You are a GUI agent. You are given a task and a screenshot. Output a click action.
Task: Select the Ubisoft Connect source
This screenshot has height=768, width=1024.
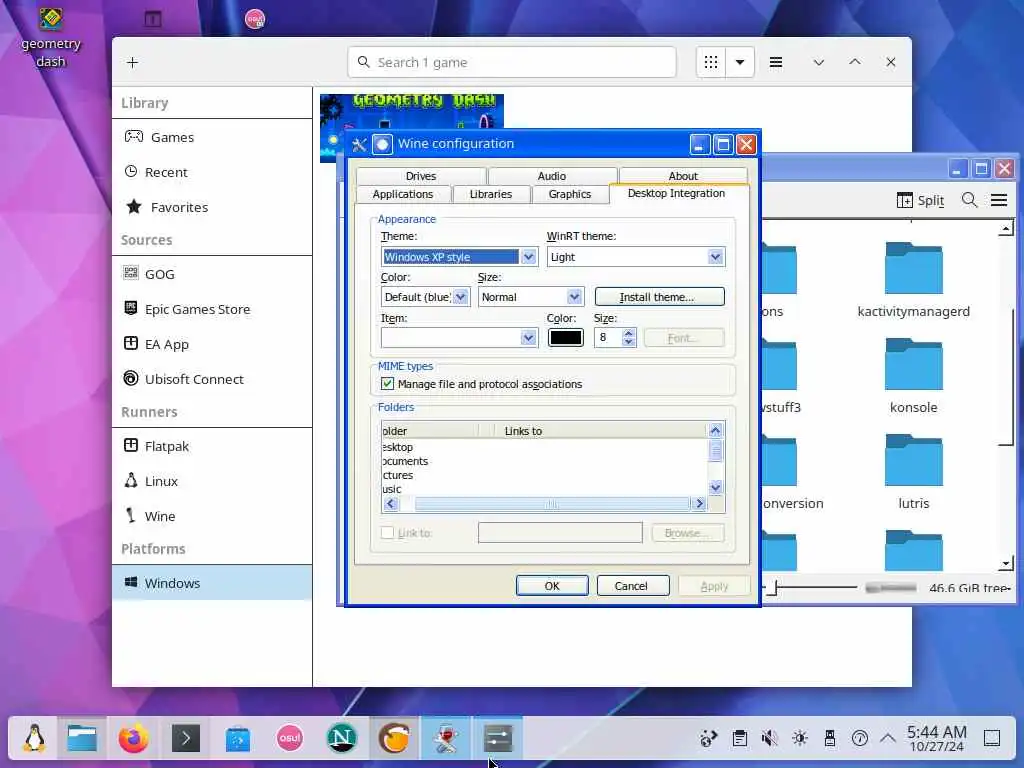point(212,379)
